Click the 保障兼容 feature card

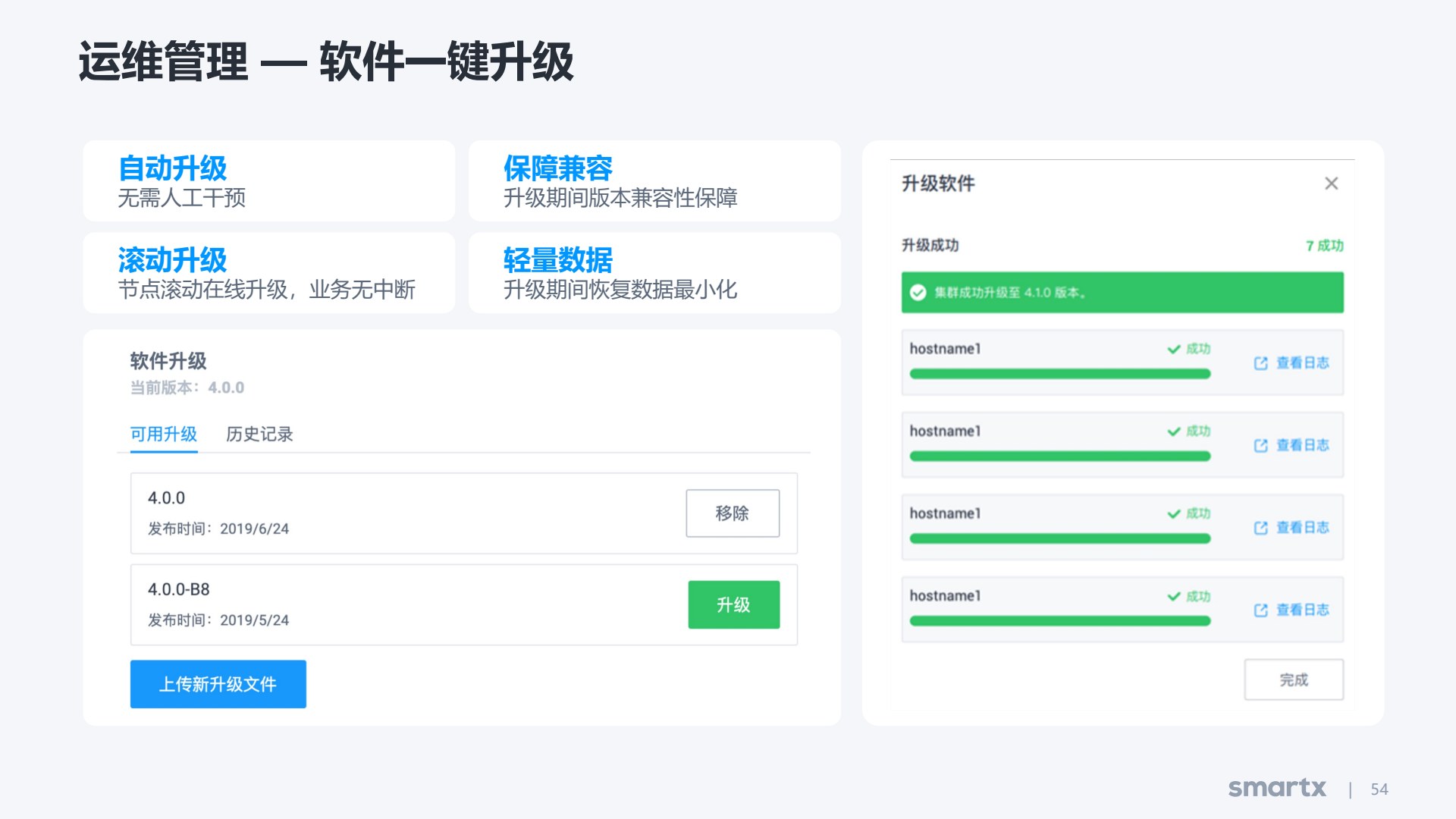click(x=654, y=181)
